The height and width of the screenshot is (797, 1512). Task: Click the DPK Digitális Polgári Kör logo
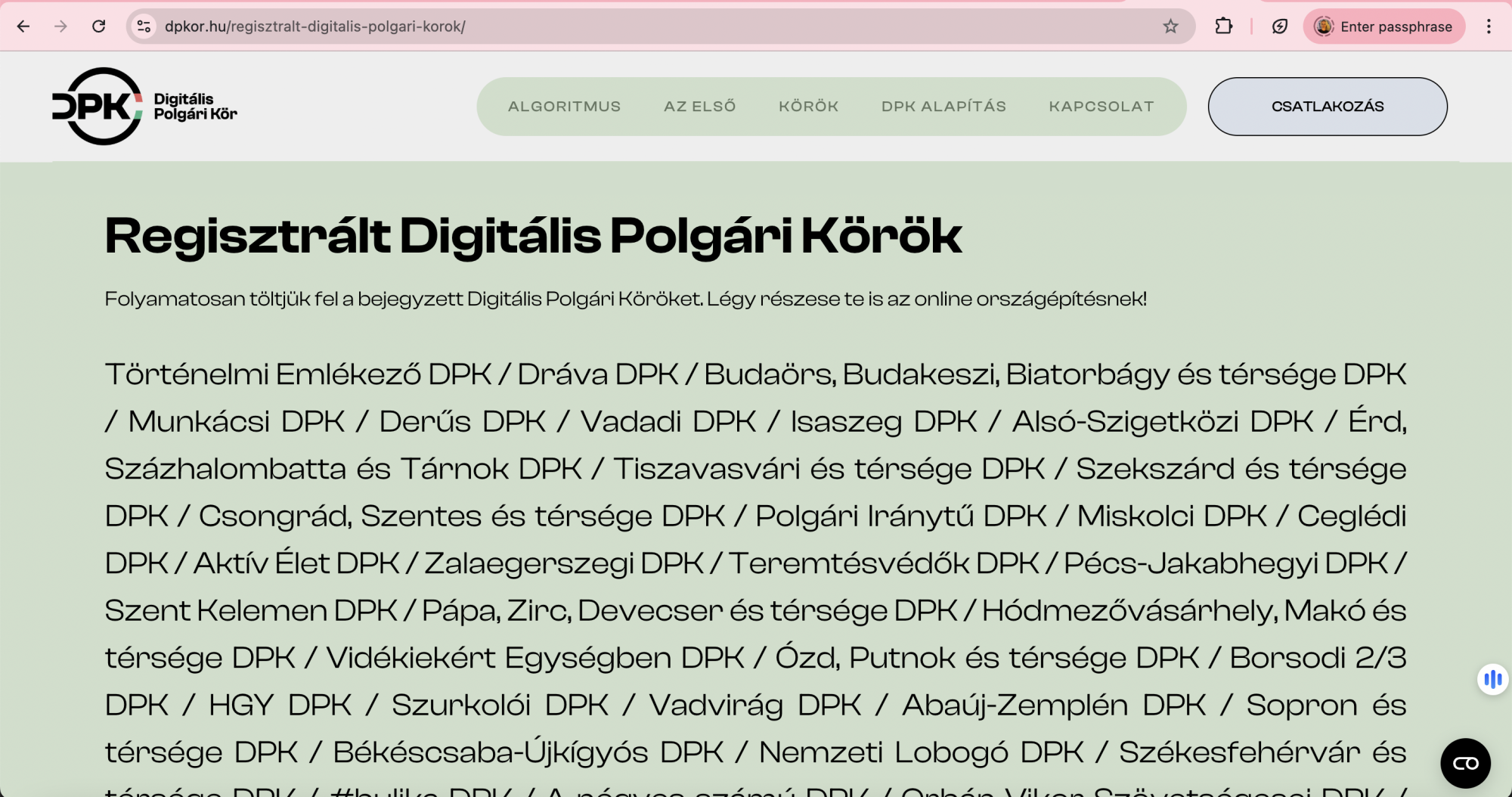click(x=144, y=107)
